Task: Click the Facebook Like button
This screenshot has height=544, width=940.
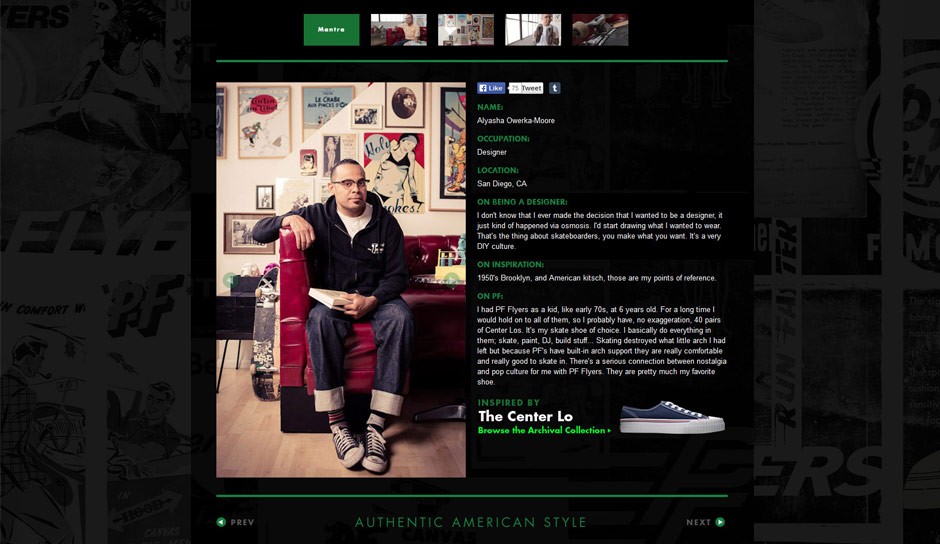Action: [491, 88]
